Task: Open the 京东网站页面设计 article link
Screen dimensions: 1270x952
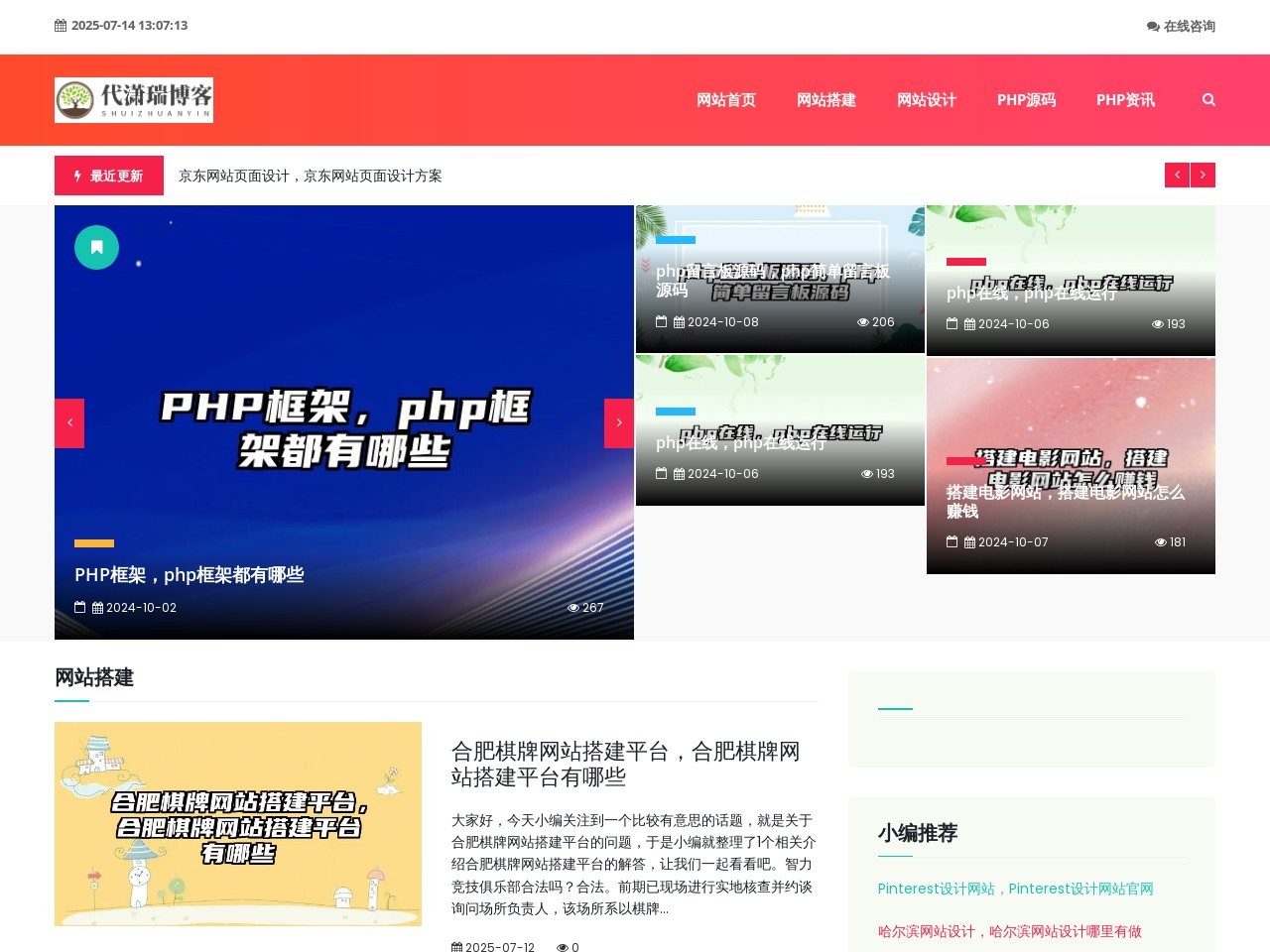Action: click(x=311, y=176)
